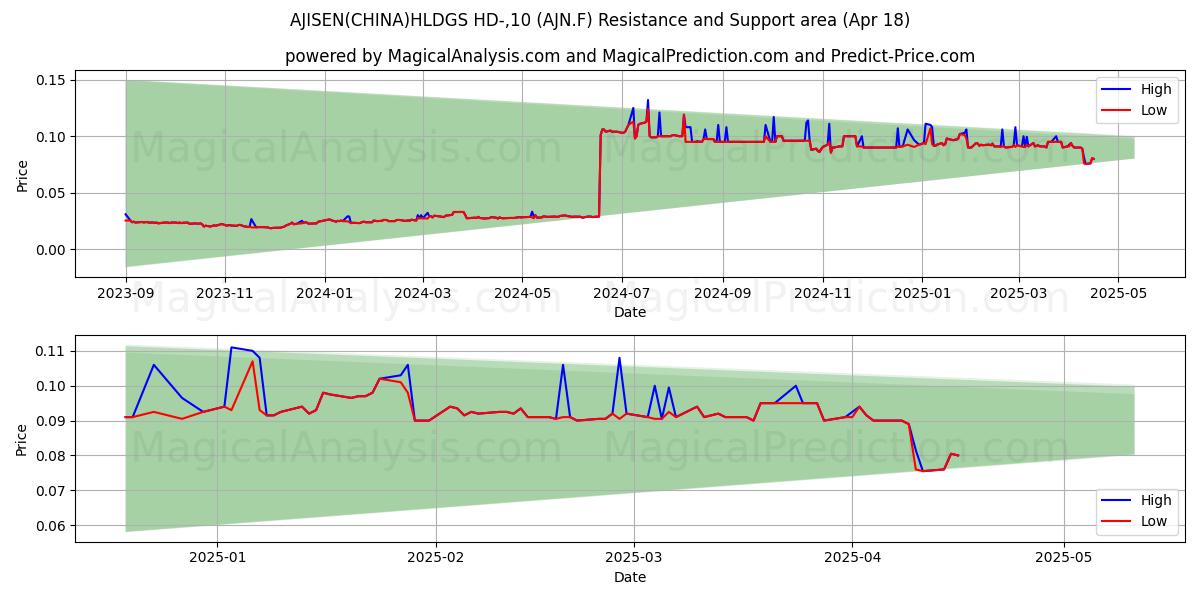
Task: Click the top chart 0.00 price tick
Action: coord(50,250)
